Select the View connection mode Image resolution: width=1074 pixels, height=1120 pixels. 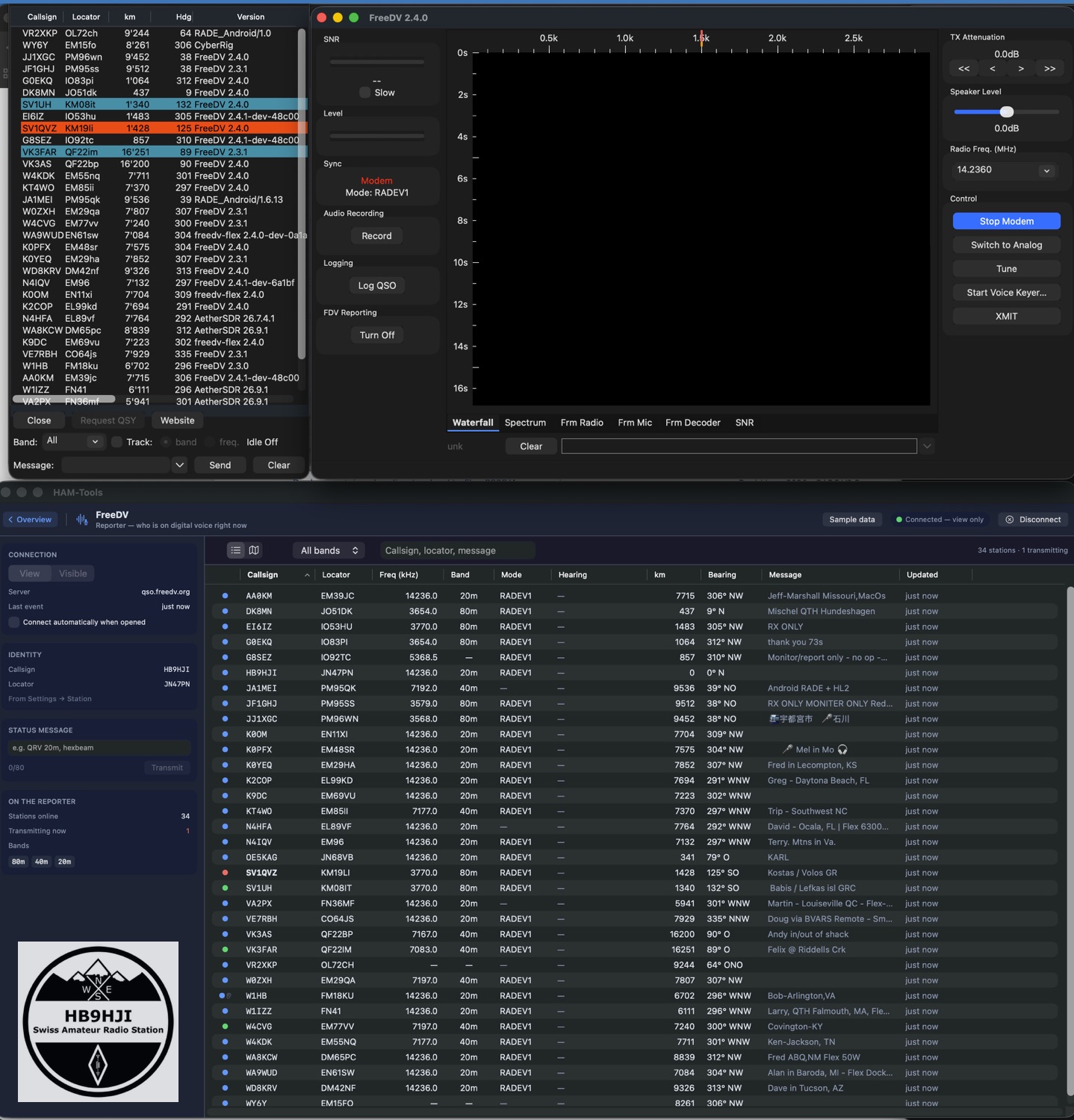pyautogui.click(x=30, y=573)
